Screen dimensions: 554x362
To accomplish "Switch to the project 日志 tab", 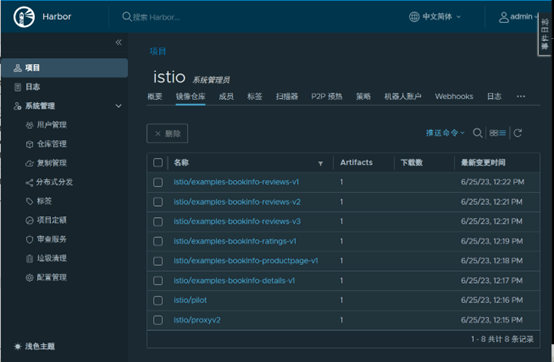I will [x=494, y=96].
